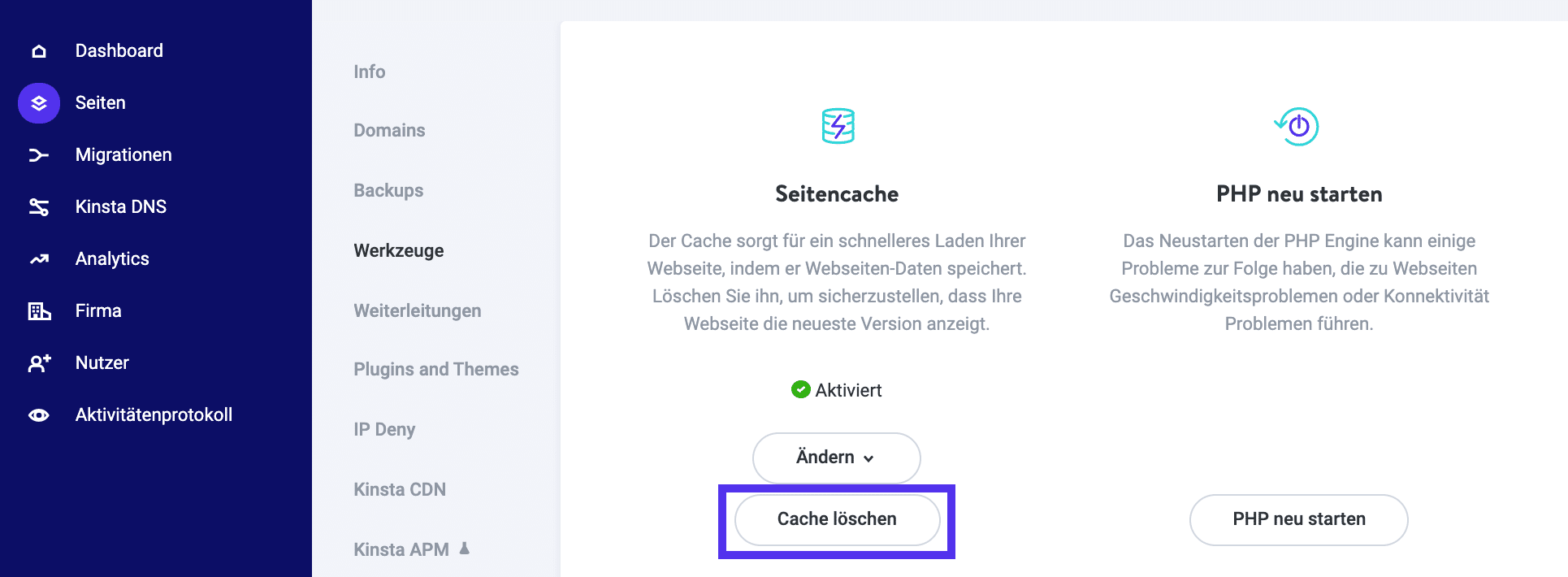Select the Analytics chart icon
Screen dimensions: 1568x577
[x=37, y=258]
